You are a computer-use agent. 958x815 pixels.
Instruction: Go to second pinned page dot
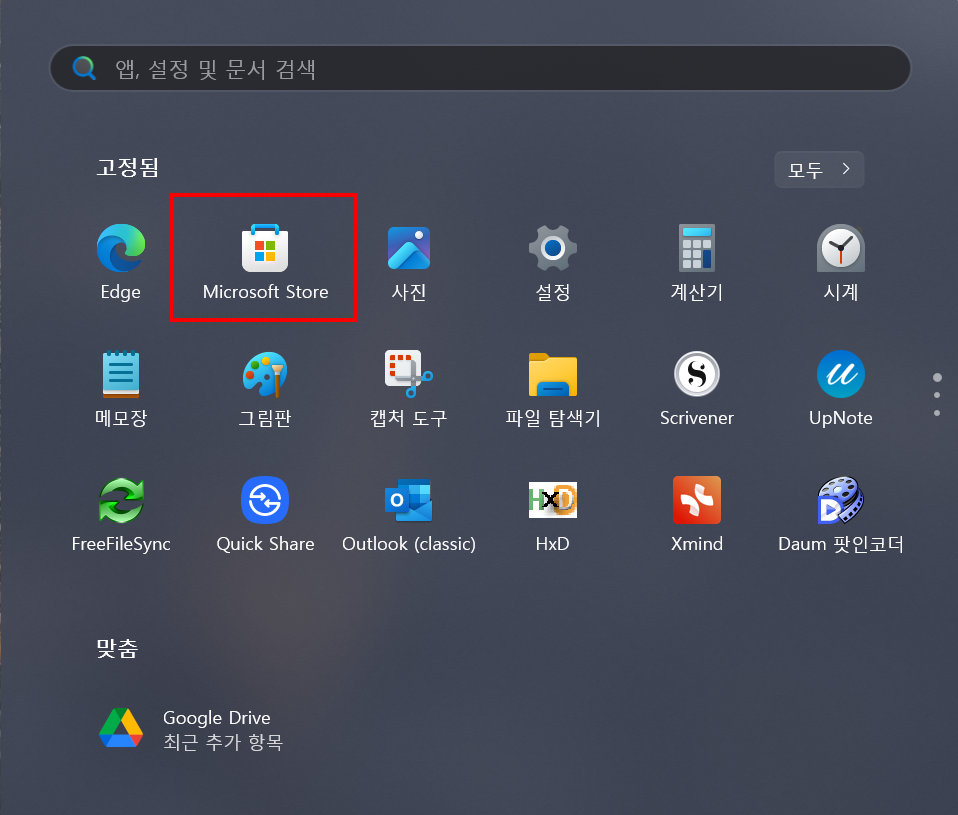click(x=937, y=395)
